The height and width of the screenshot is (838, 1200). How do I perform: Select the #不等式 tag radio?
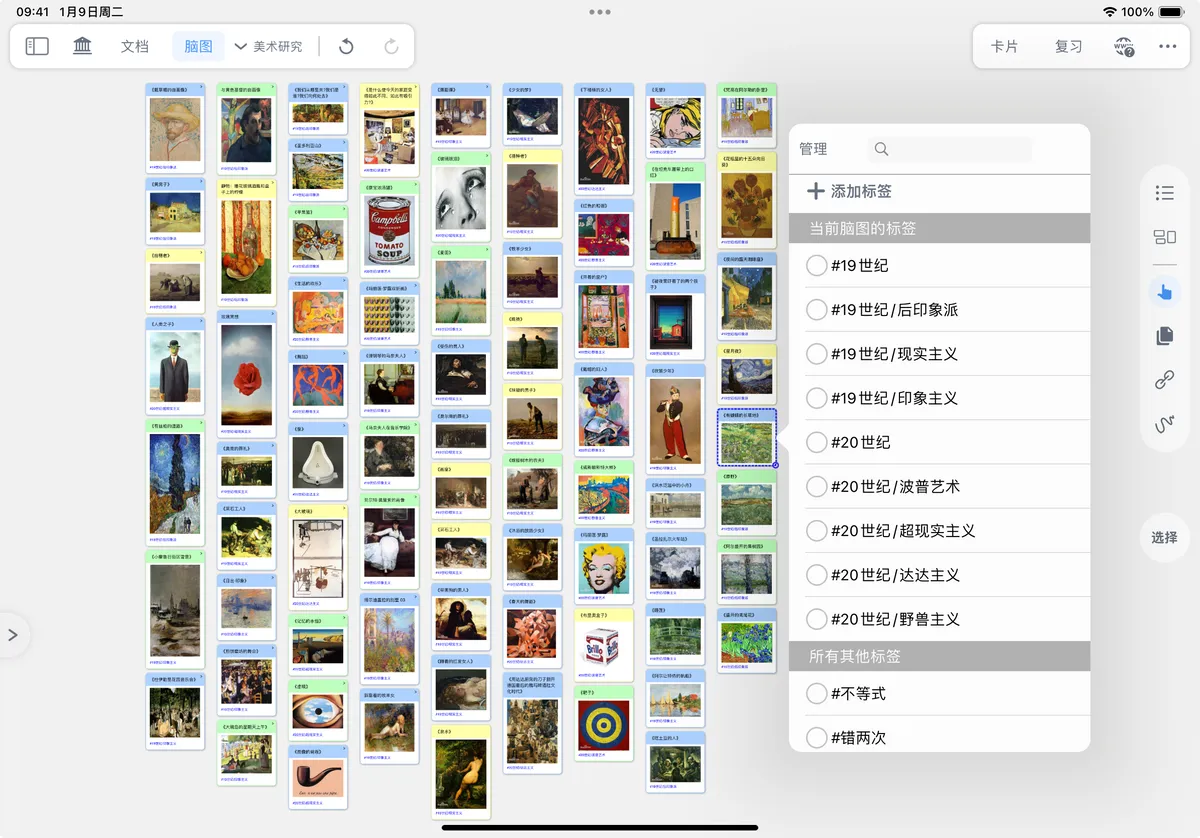[816, 694]
